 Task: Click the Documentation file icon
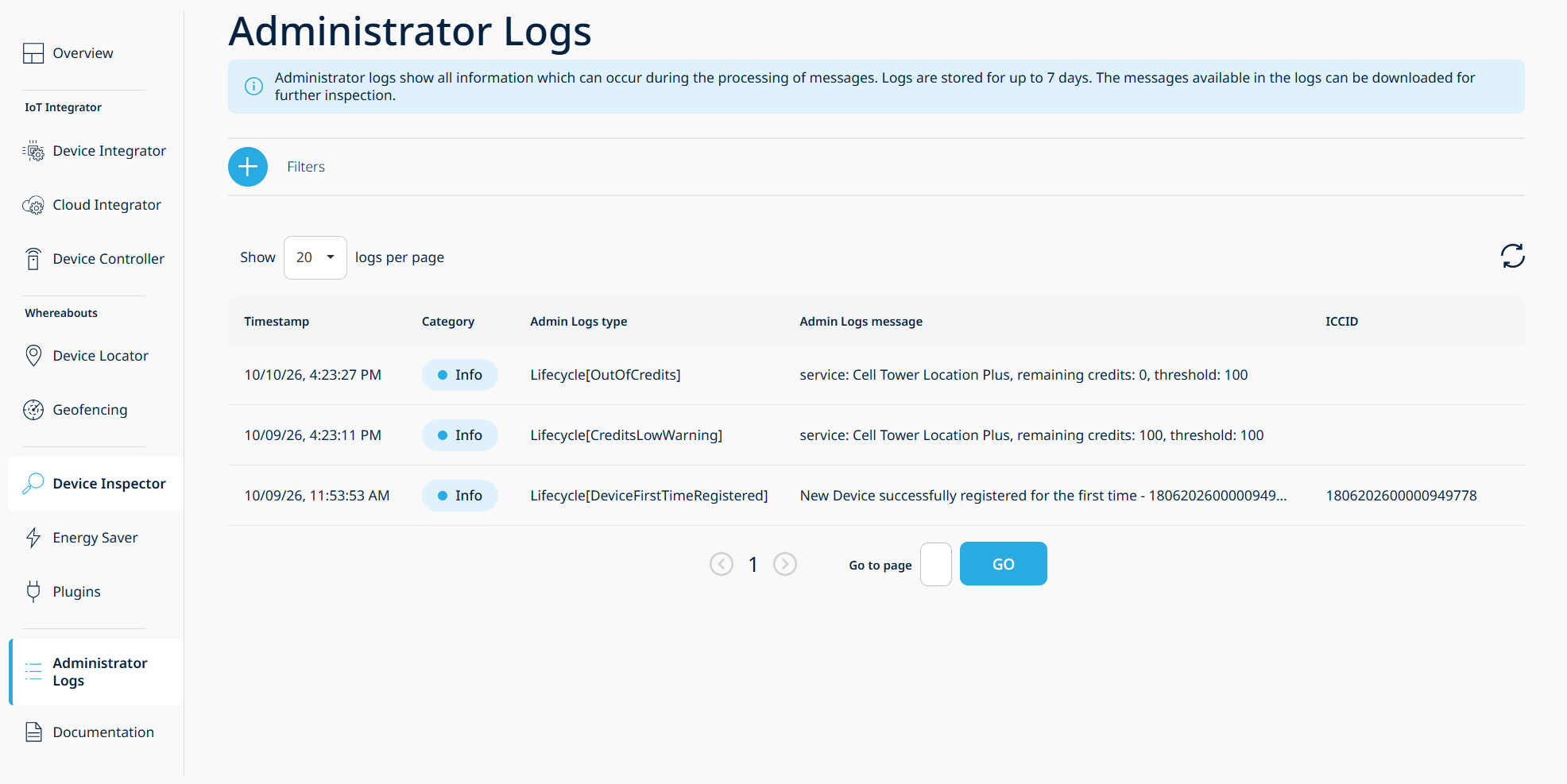(x=33, y=732)
